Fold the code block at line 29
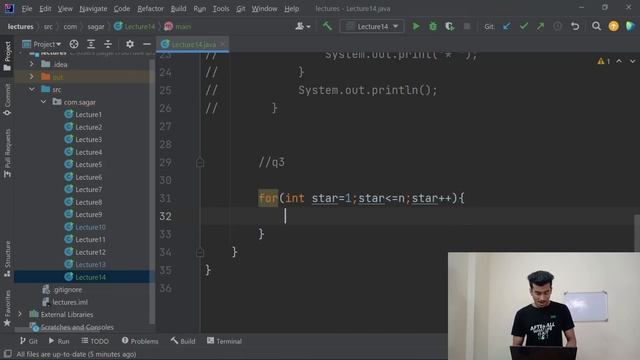The height and width of the screenshot is (360, 640). [200, 162]
